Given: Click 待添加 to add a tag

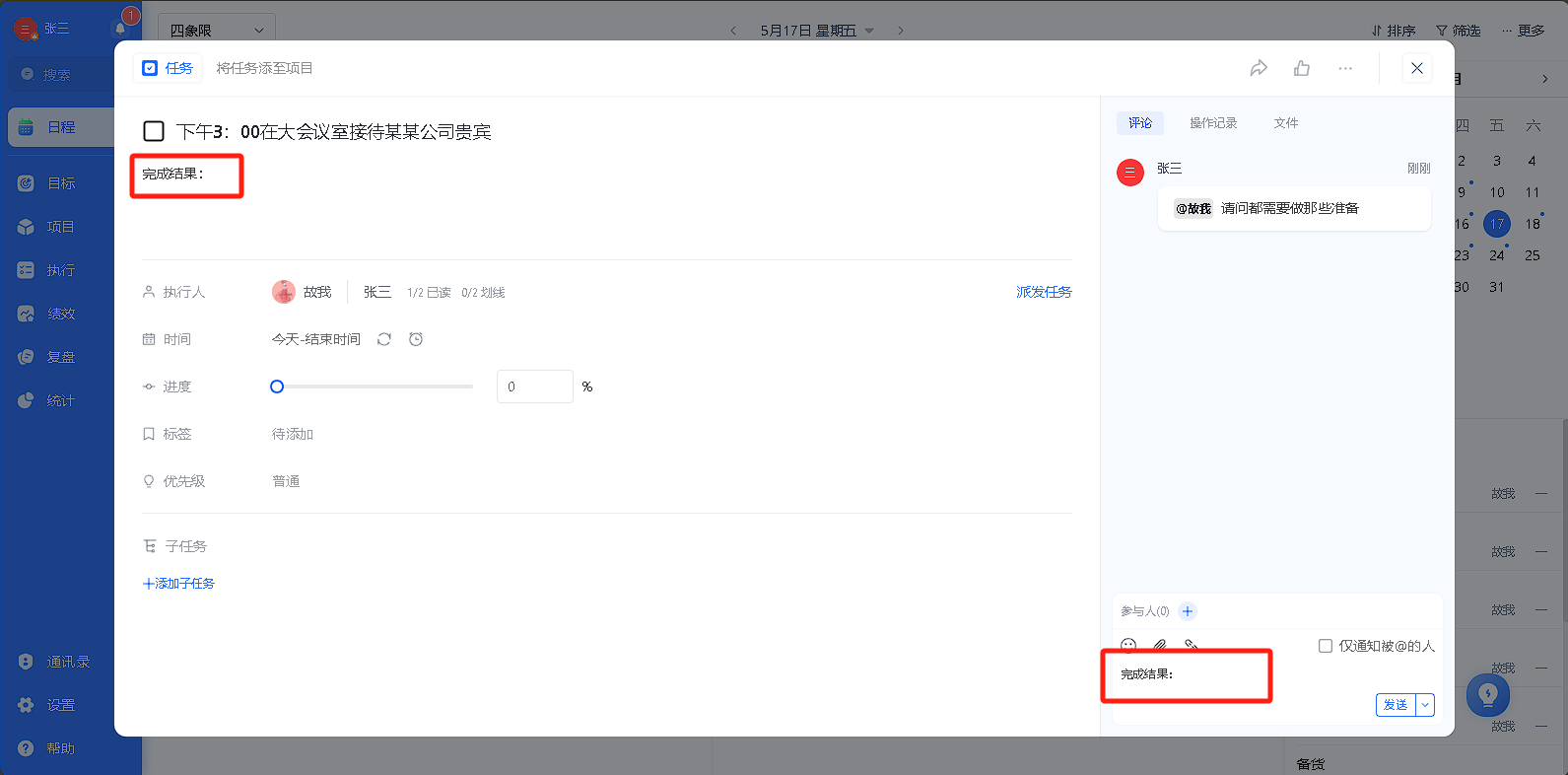Looking at the screenshot, I should [x=293, y=434].
